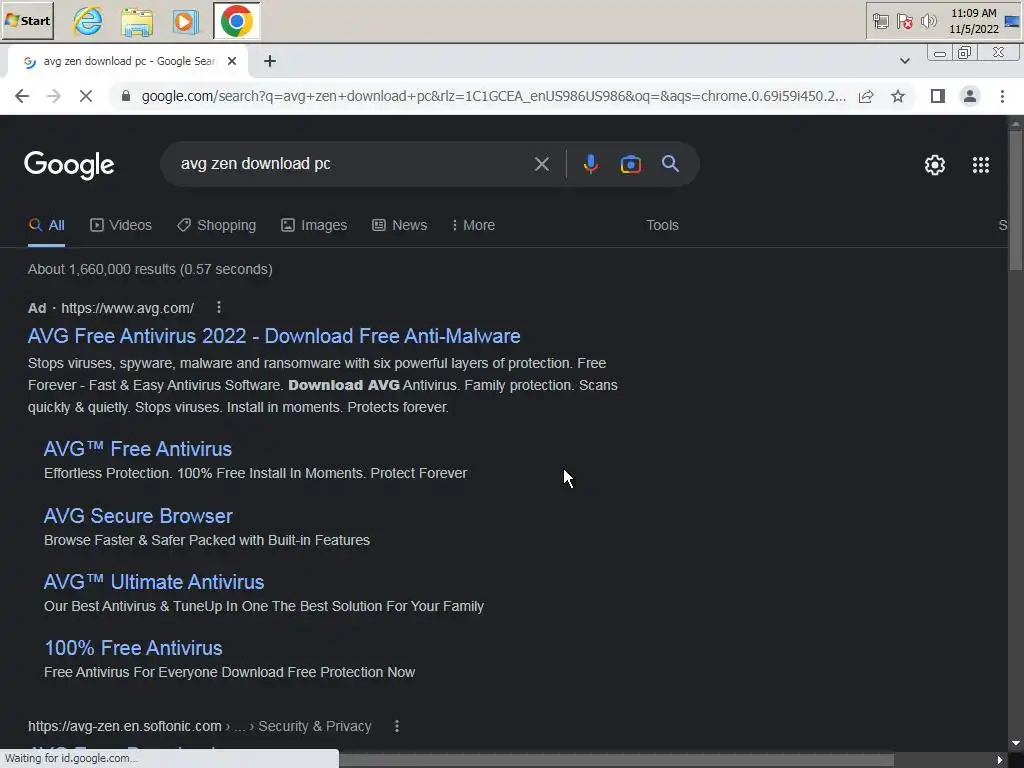
Task: Click the Google search query box
Action: coord(353,164)
